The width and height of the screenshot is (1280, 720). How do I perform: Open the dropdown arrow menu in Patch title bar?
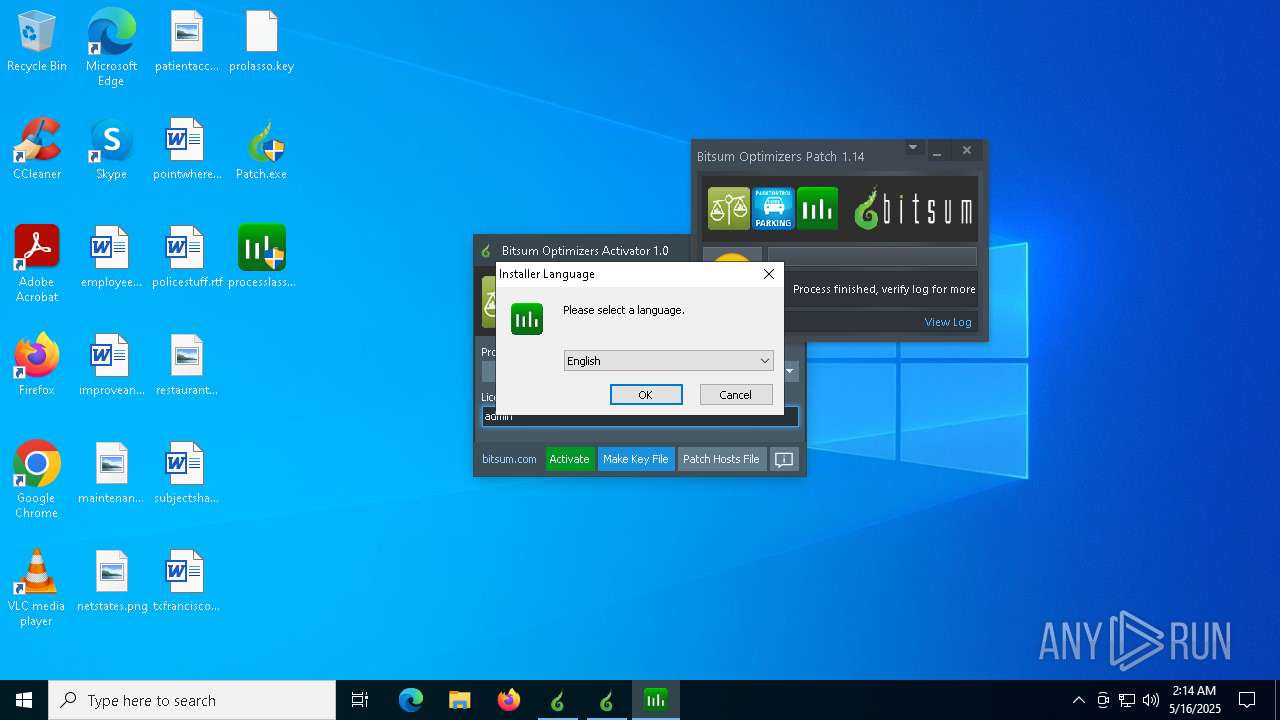pos(912,148)
